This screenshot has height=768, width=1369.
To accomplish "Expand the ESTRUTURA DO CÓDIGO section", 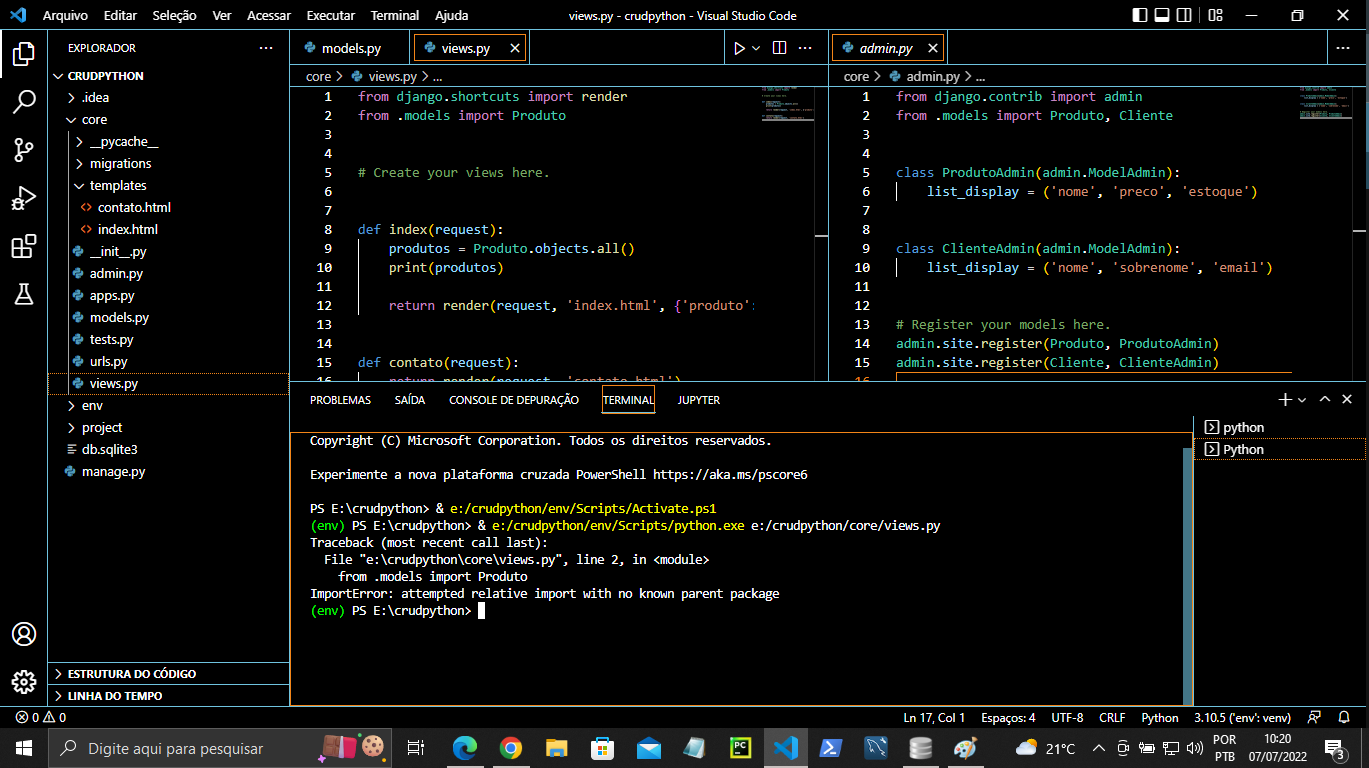I will [132, 674].
